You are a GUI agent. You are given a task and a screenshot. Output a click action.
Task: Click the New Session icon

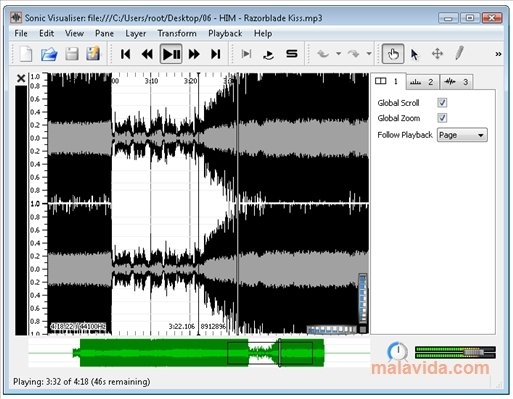26,54
